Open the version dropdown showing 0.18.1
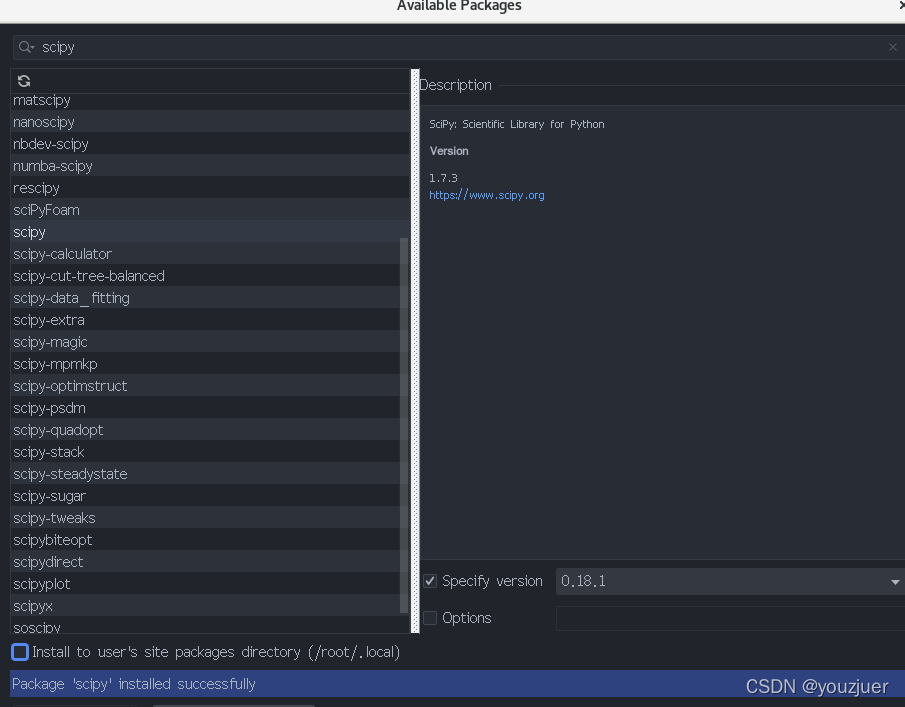The height and width of the screenshot is (707, 905). point(895,581)
